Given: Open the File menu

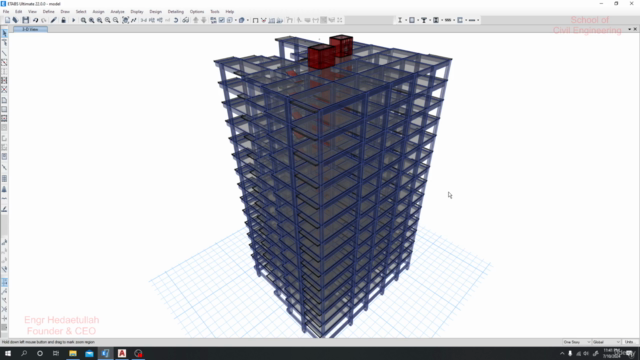Looking at the screenshot, I should point(6,12).
